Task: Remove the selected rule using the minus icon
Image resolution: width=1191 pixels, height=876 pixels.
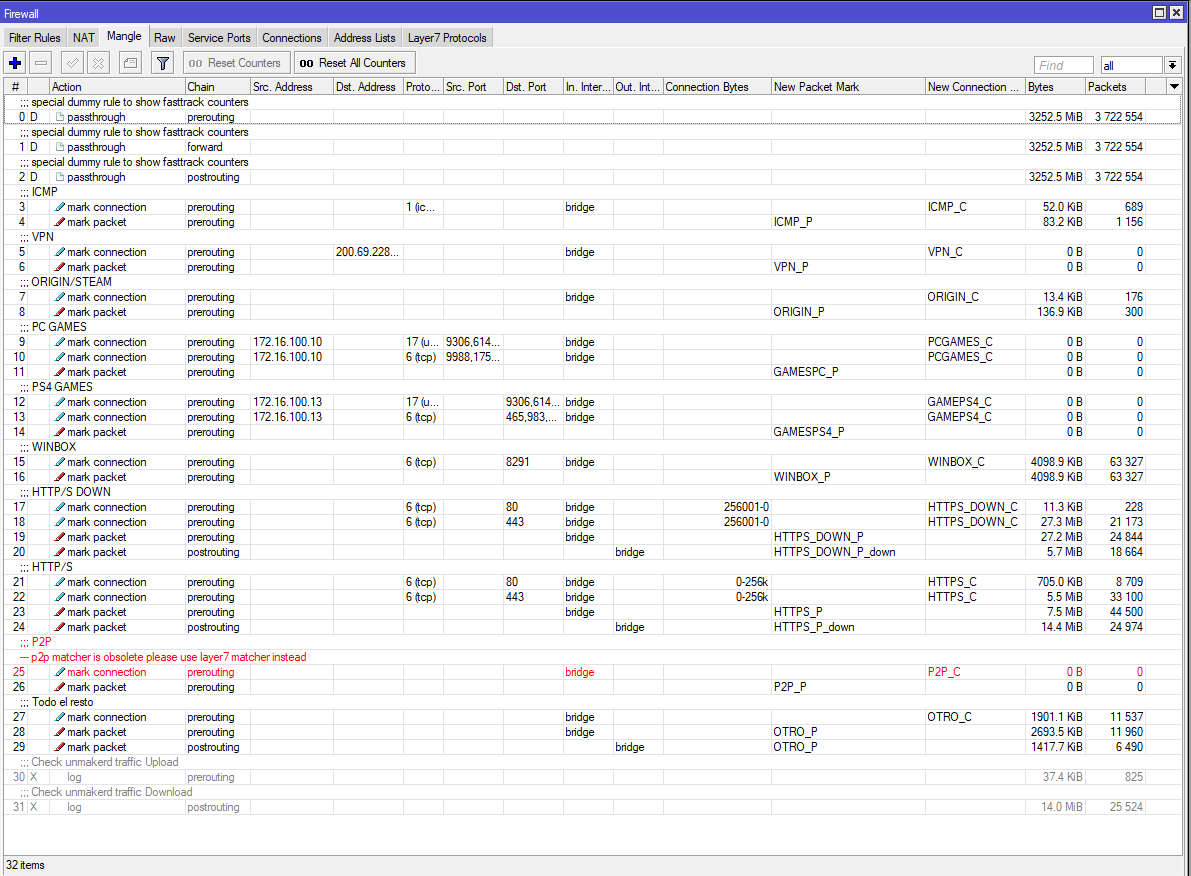Action: (40, 62)
